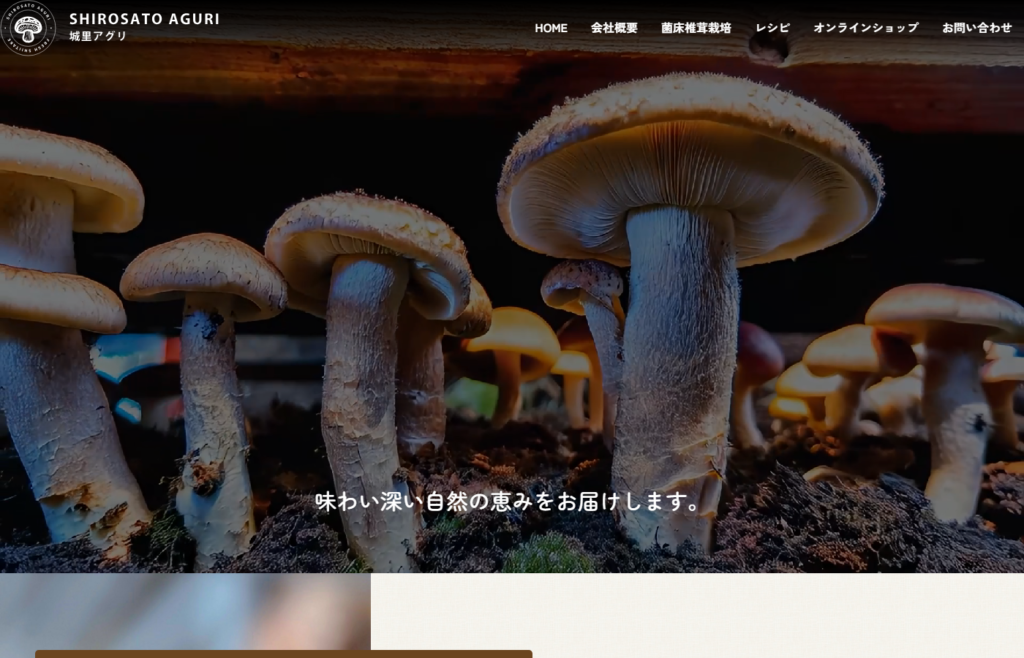Visit the オンラインショップ link

point(866,28)
